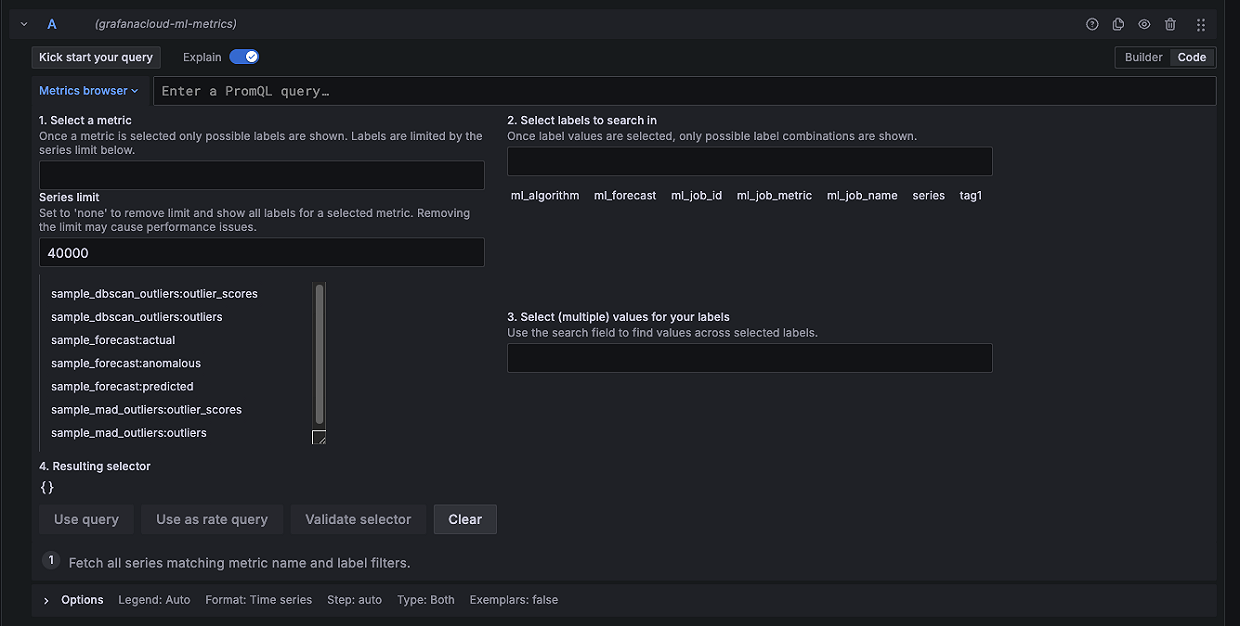The height and width of the screenshot is (626, 1240).
Task: Click the drag handle dots icon
Action: 1199,24
